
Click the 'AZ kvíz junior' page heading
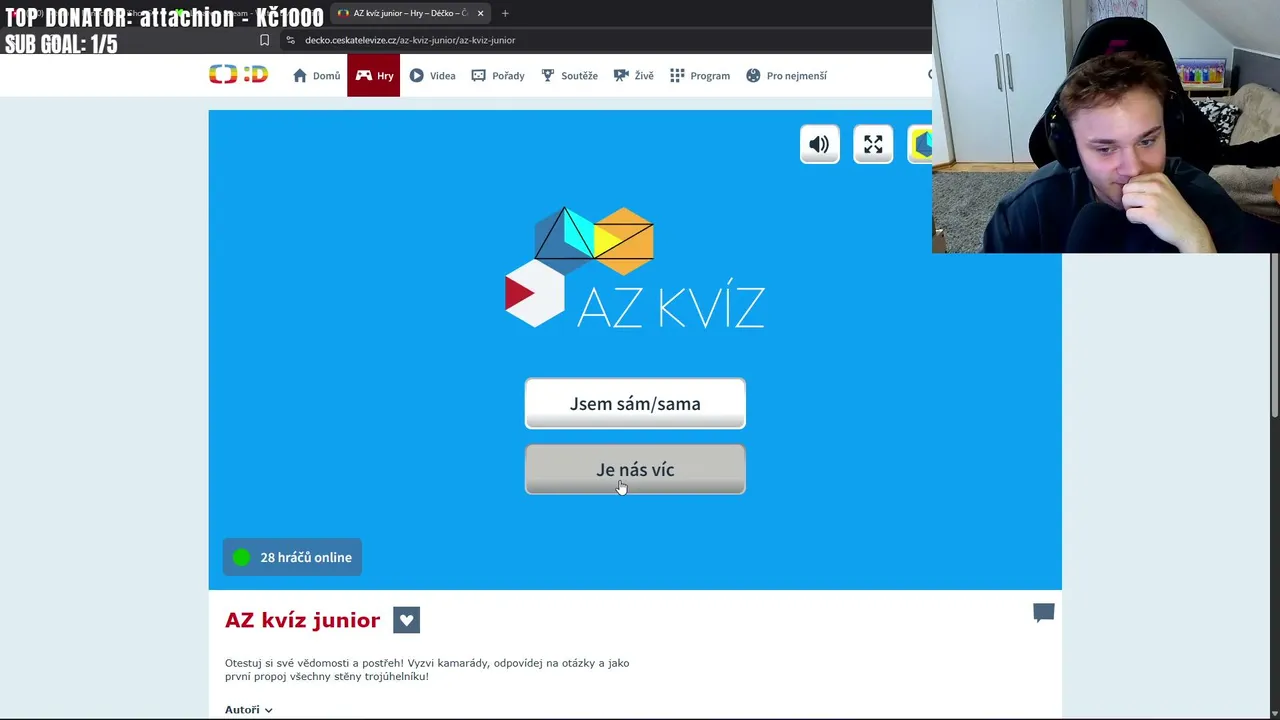tap(302, 620)
